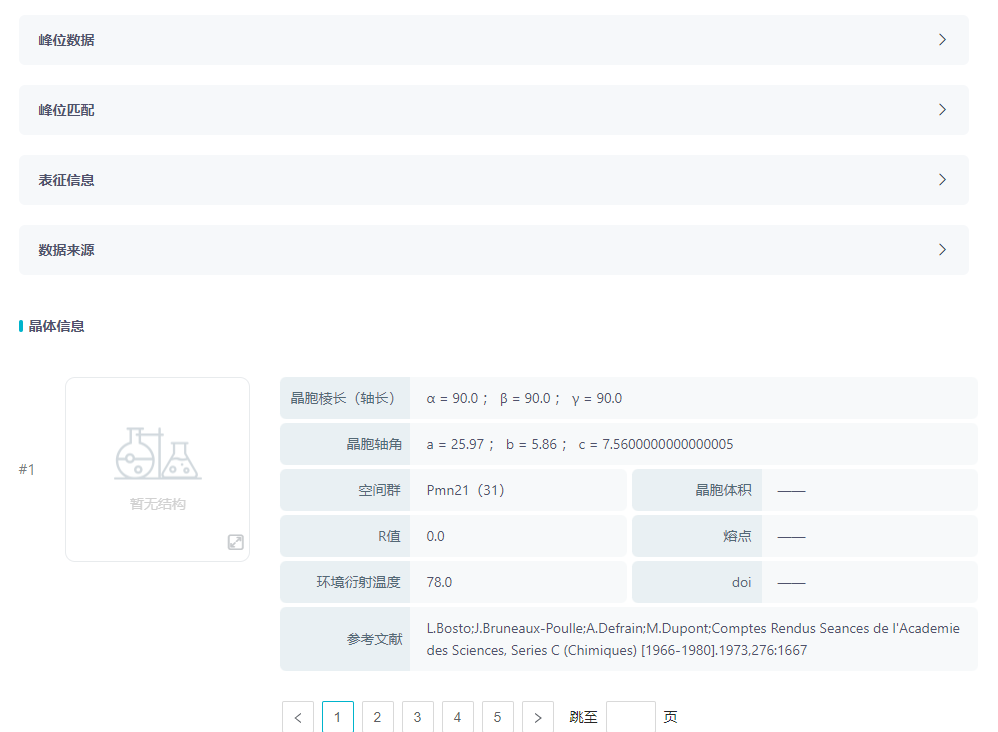
Task: Click the 空间群 label cell
Action: 345,490
